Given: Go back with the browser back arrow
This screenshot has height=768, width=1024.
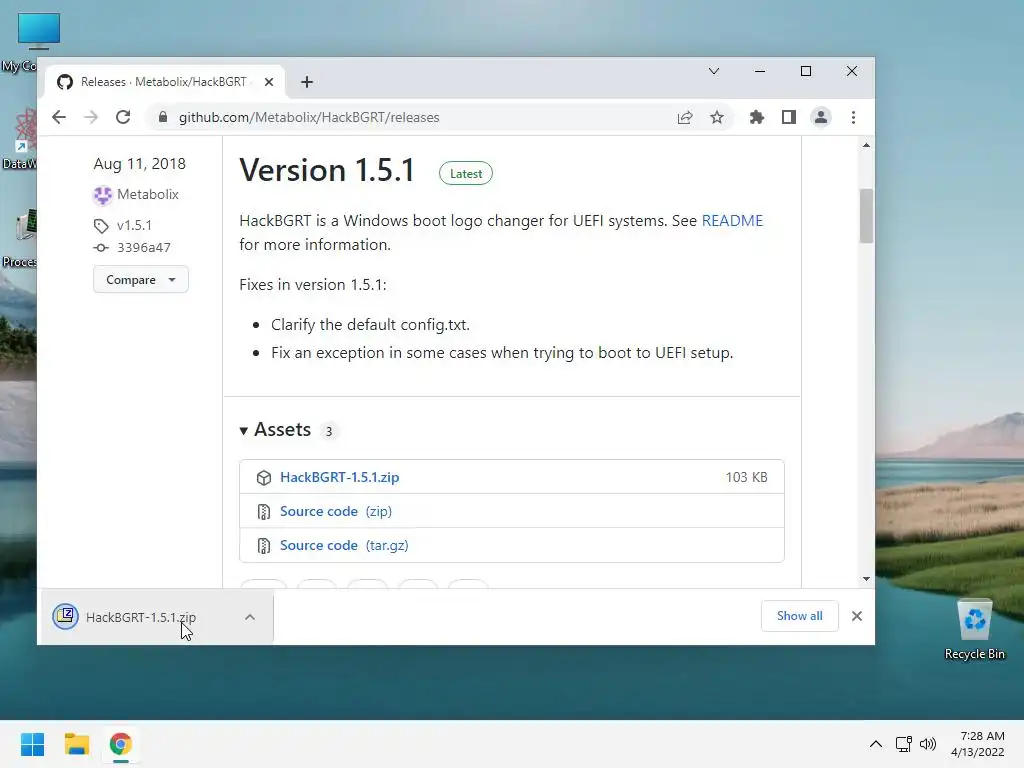Looking at the screenshot, I should pyautogui.click(x=59, y=118).
